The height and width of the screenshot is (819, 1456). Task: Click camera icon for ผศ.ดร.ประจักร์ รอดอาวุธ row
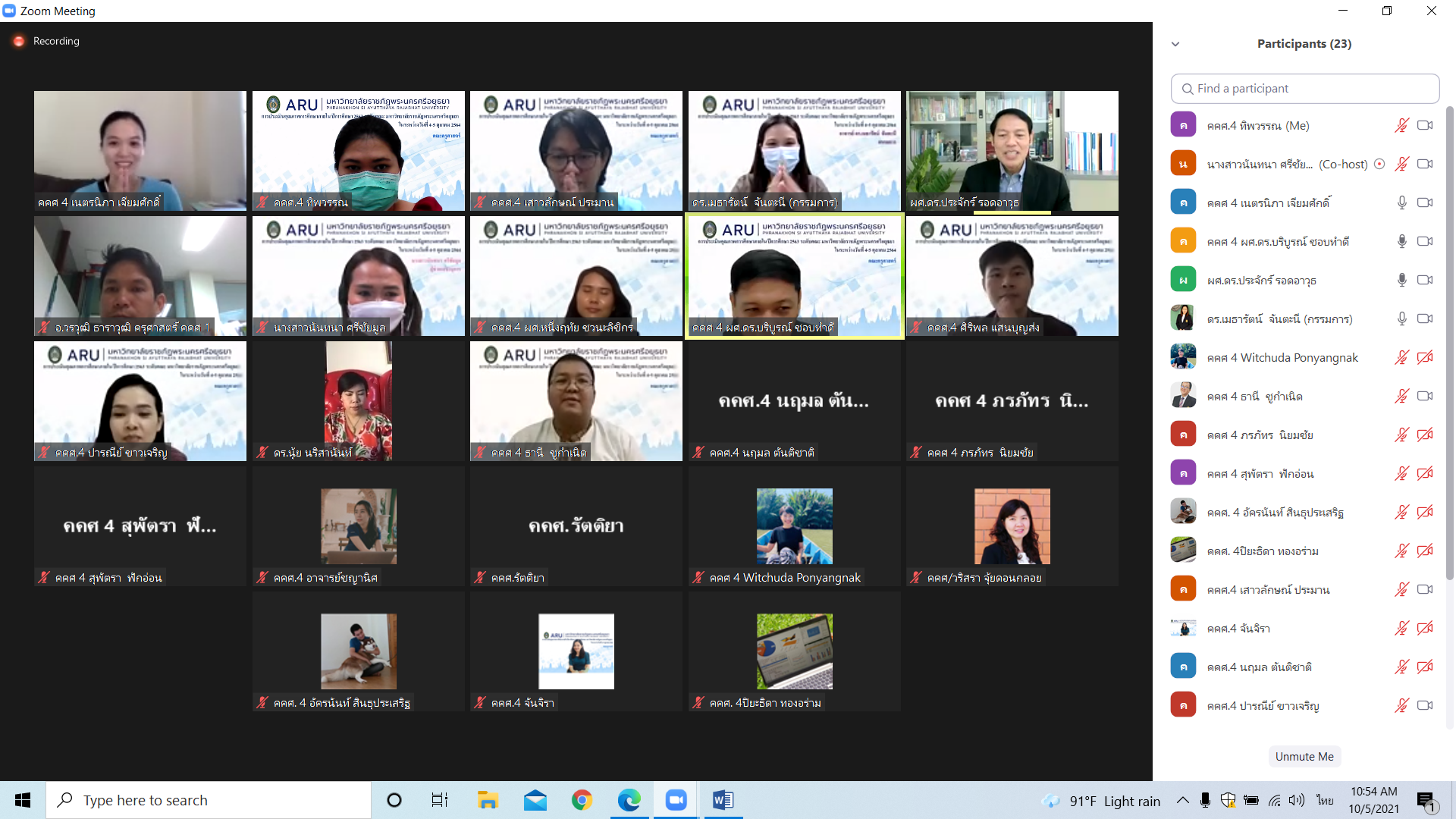1425,280
